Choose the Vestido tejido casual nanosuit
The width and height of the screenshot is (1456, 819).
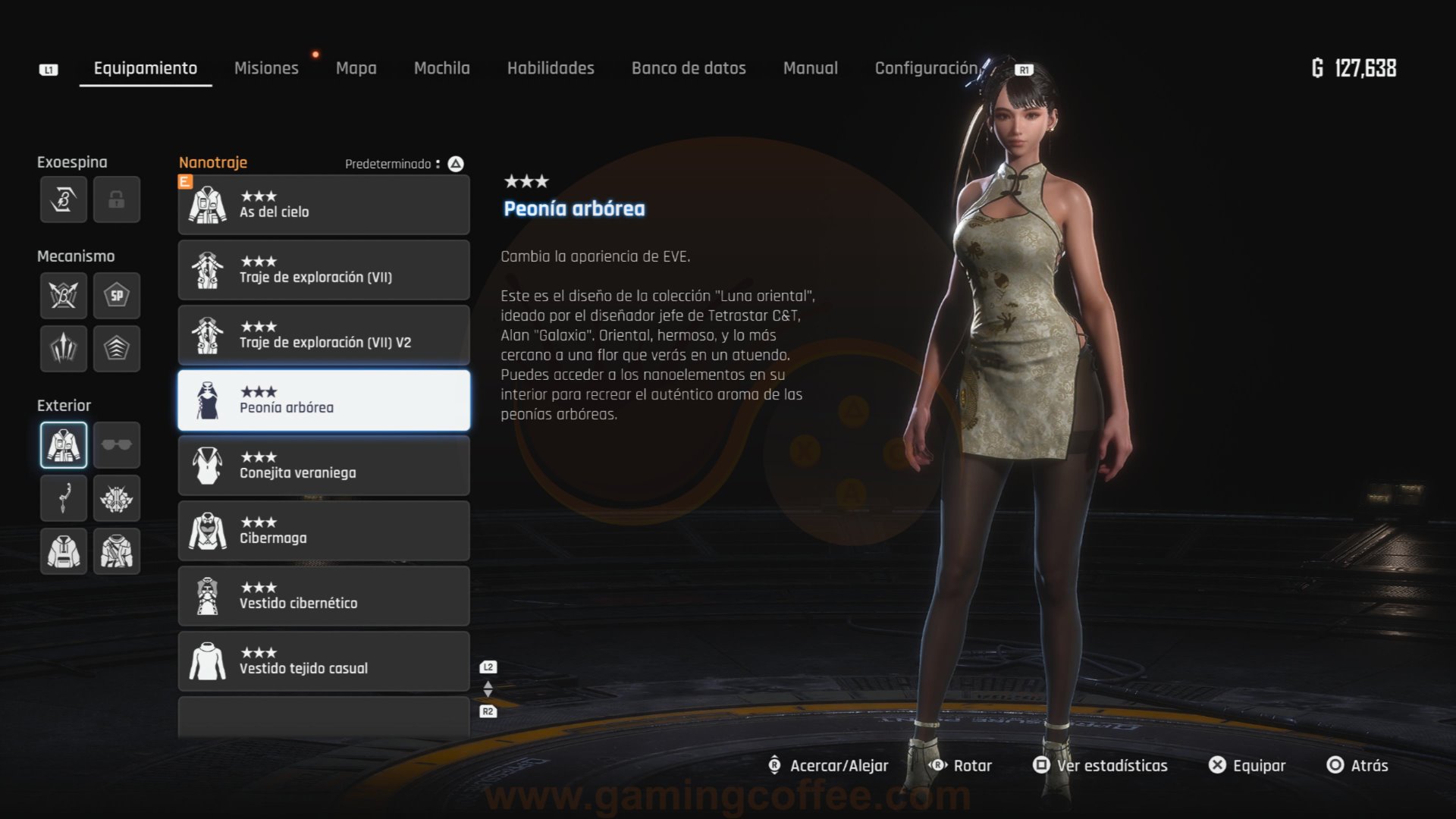[x=324, y=661]
